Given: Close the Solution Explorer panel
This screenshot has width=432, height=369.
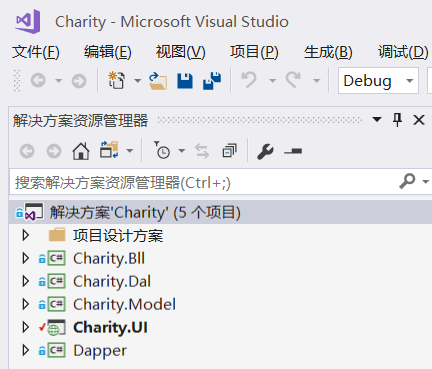Looking at the screenshot, I should tap(419, 120).
